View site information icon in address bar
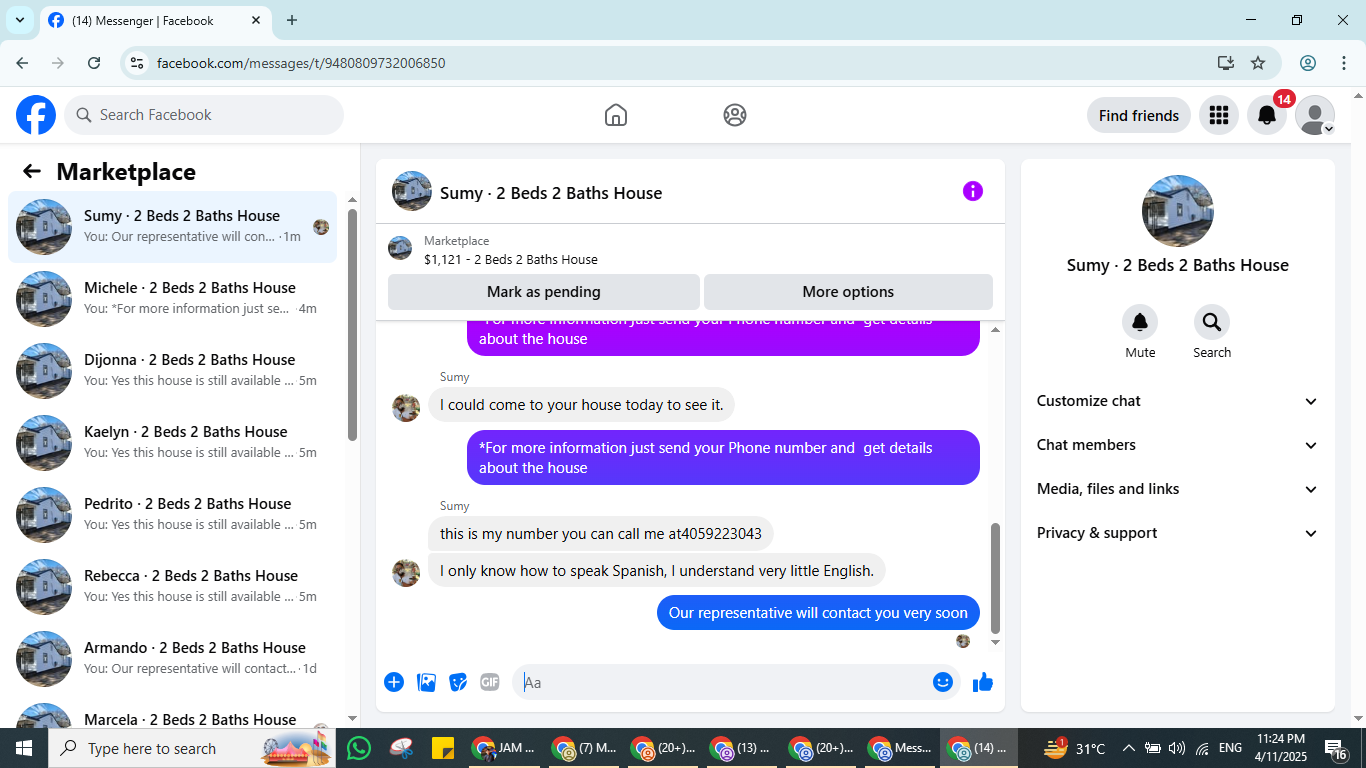The image size is (1366, 768). pyautogui.click(x=138, y=63)
